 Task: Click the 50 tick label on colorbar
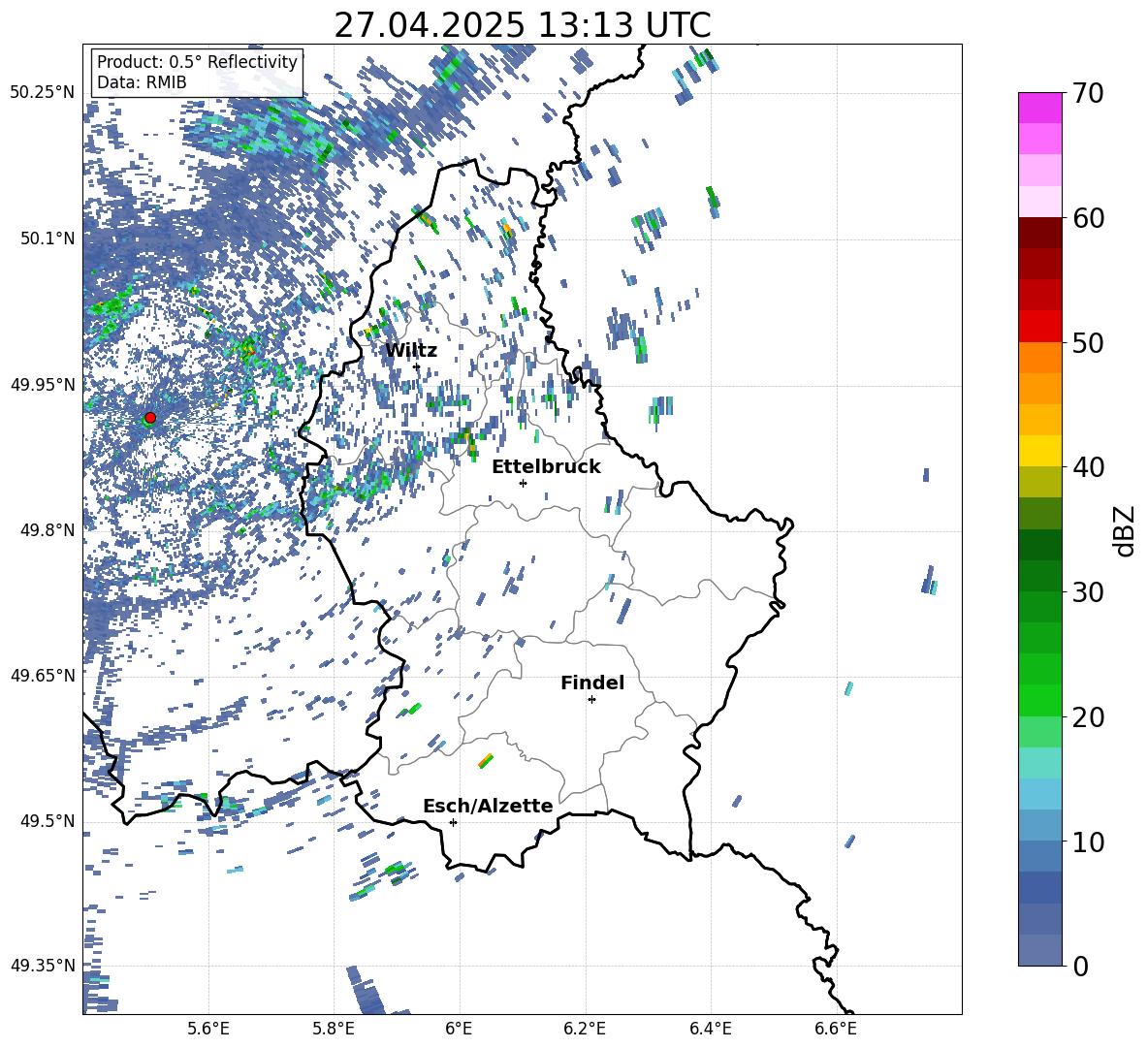1088,342
